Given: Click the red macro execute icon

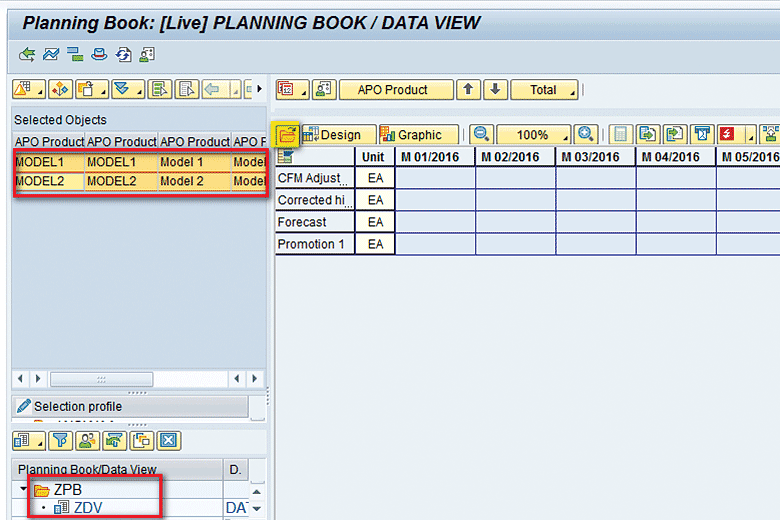Looking at the screenshot, I should click(x=727, y=135).
